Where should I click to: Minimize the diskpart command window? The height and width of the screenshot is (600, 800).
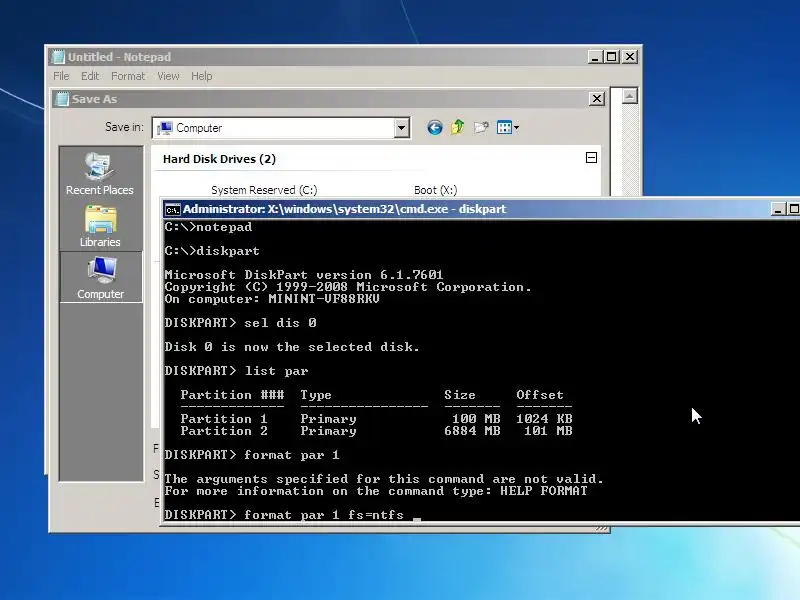point(778,209)
